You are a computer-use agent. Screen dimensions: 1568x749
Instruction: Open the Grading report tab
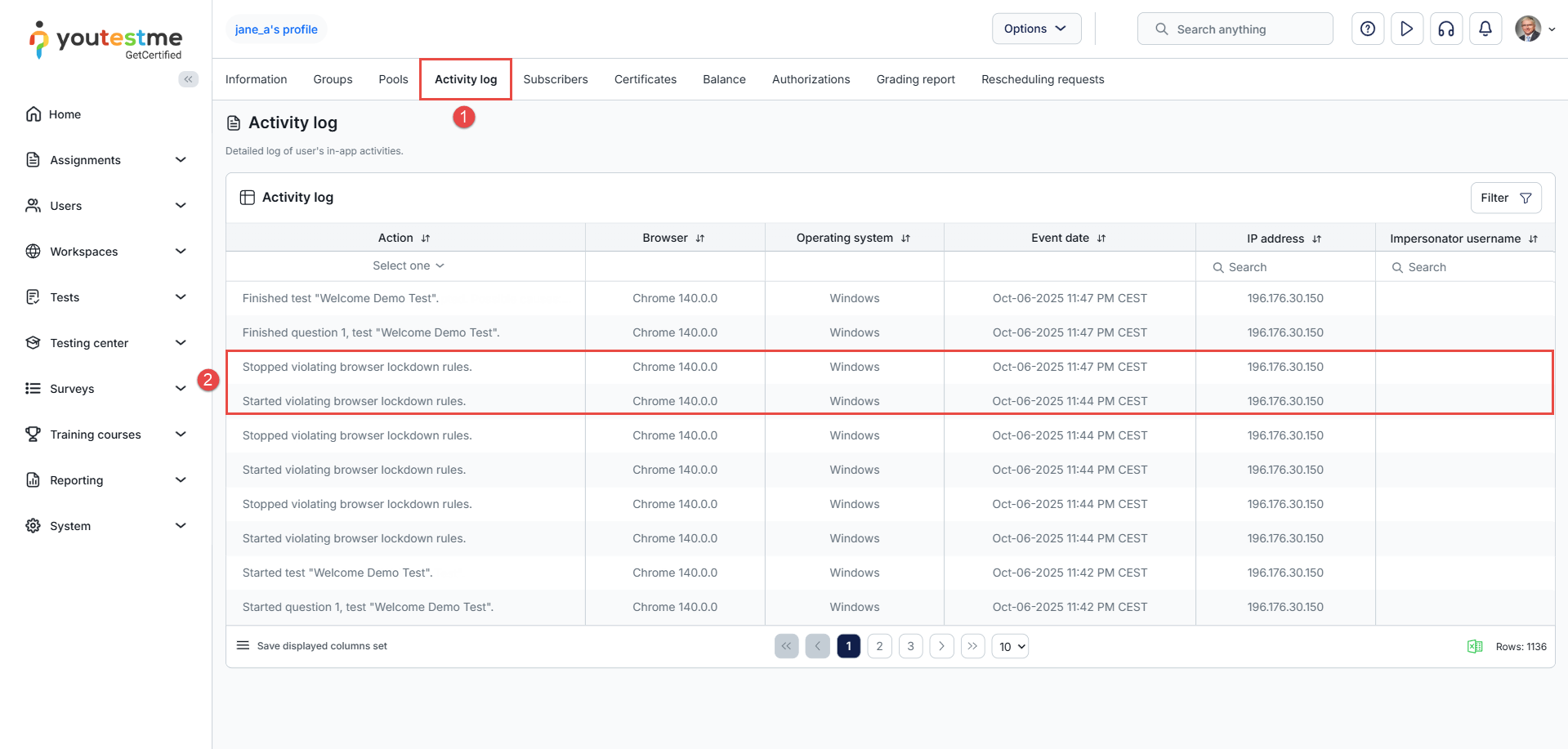(915, 79)
